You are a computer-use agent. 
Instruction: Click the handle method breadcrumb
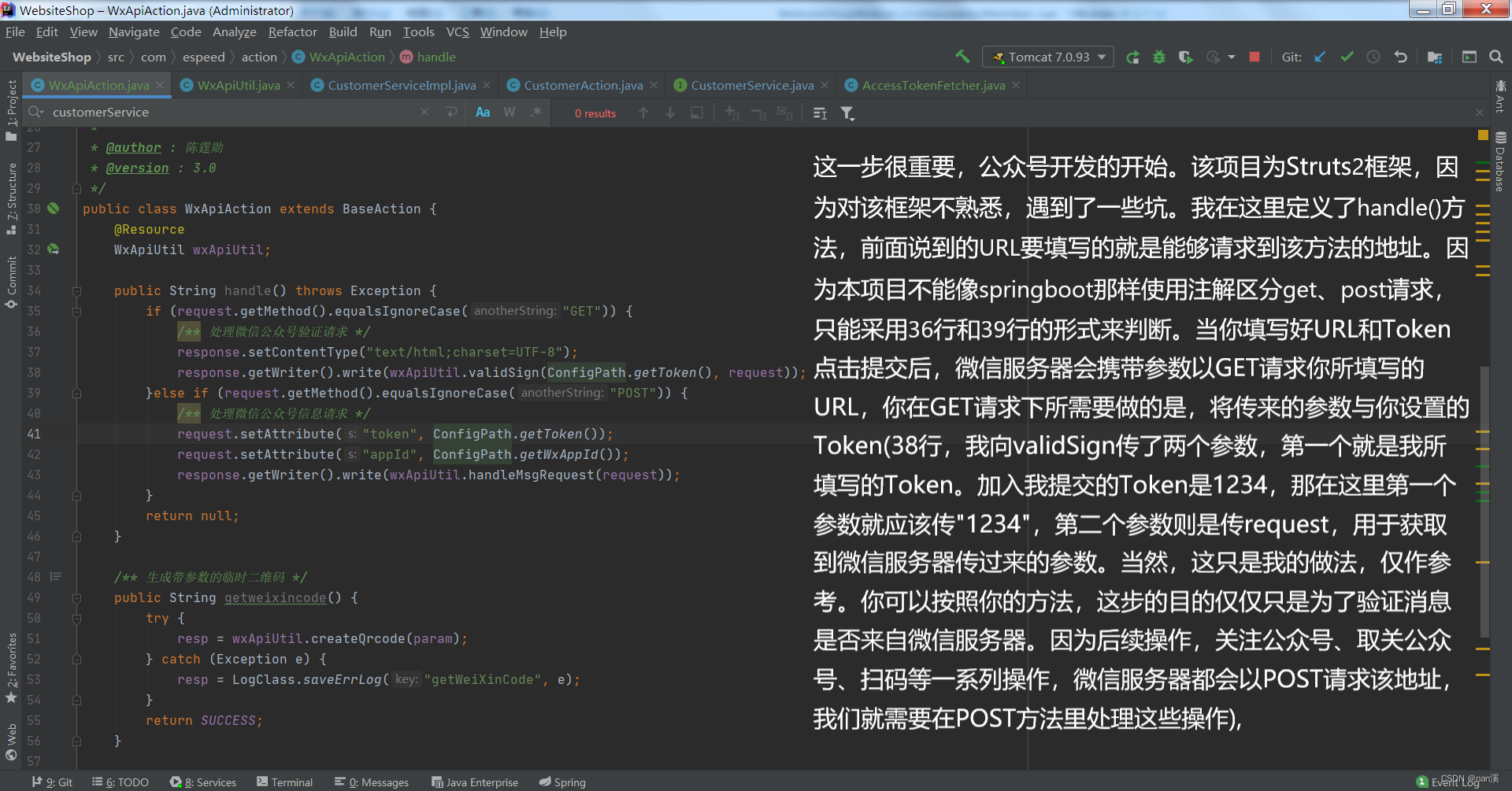pos(428,57)
